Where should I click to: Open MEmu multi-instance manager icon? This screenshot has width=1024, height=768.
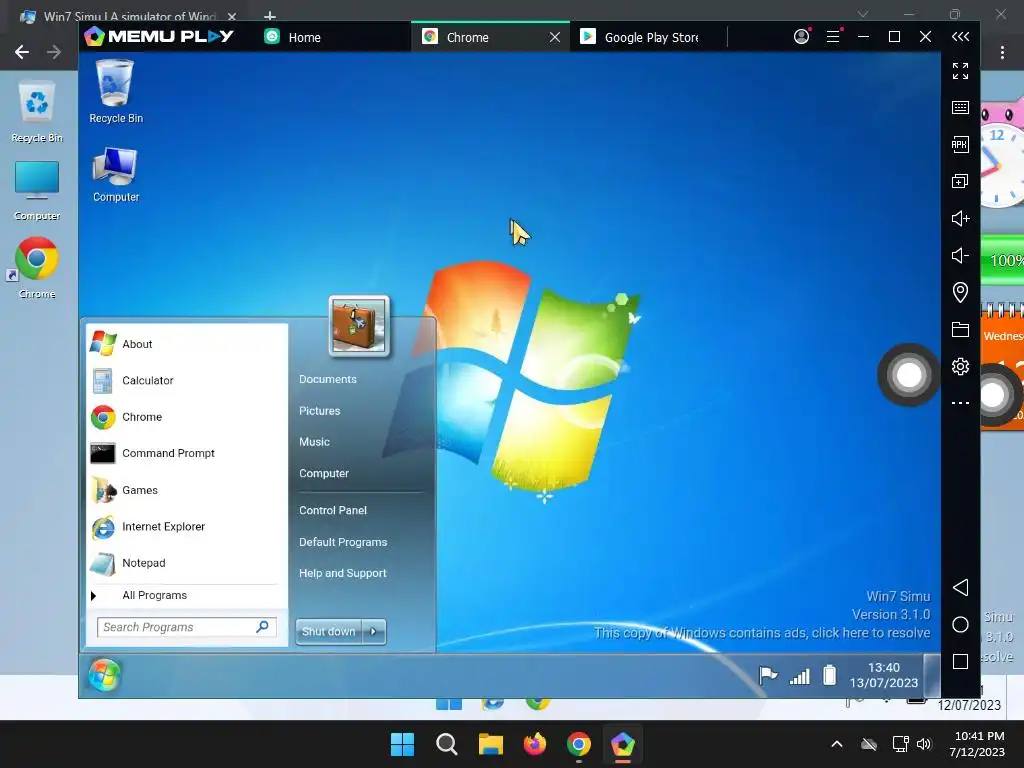[960, 181]
